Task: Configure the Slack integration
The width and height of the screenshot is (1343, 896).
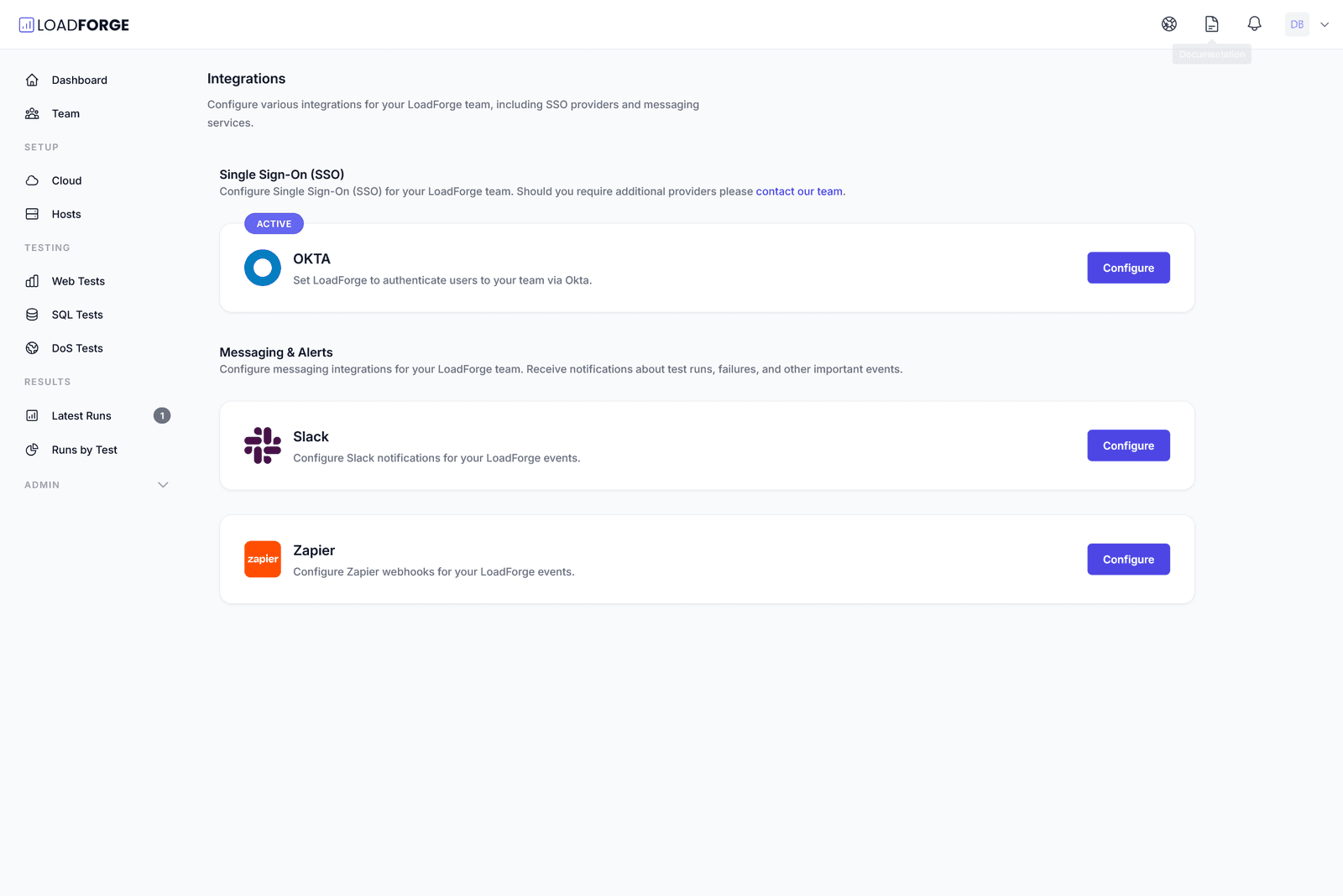Action: pyautogui.click(x=1128, y=445)
